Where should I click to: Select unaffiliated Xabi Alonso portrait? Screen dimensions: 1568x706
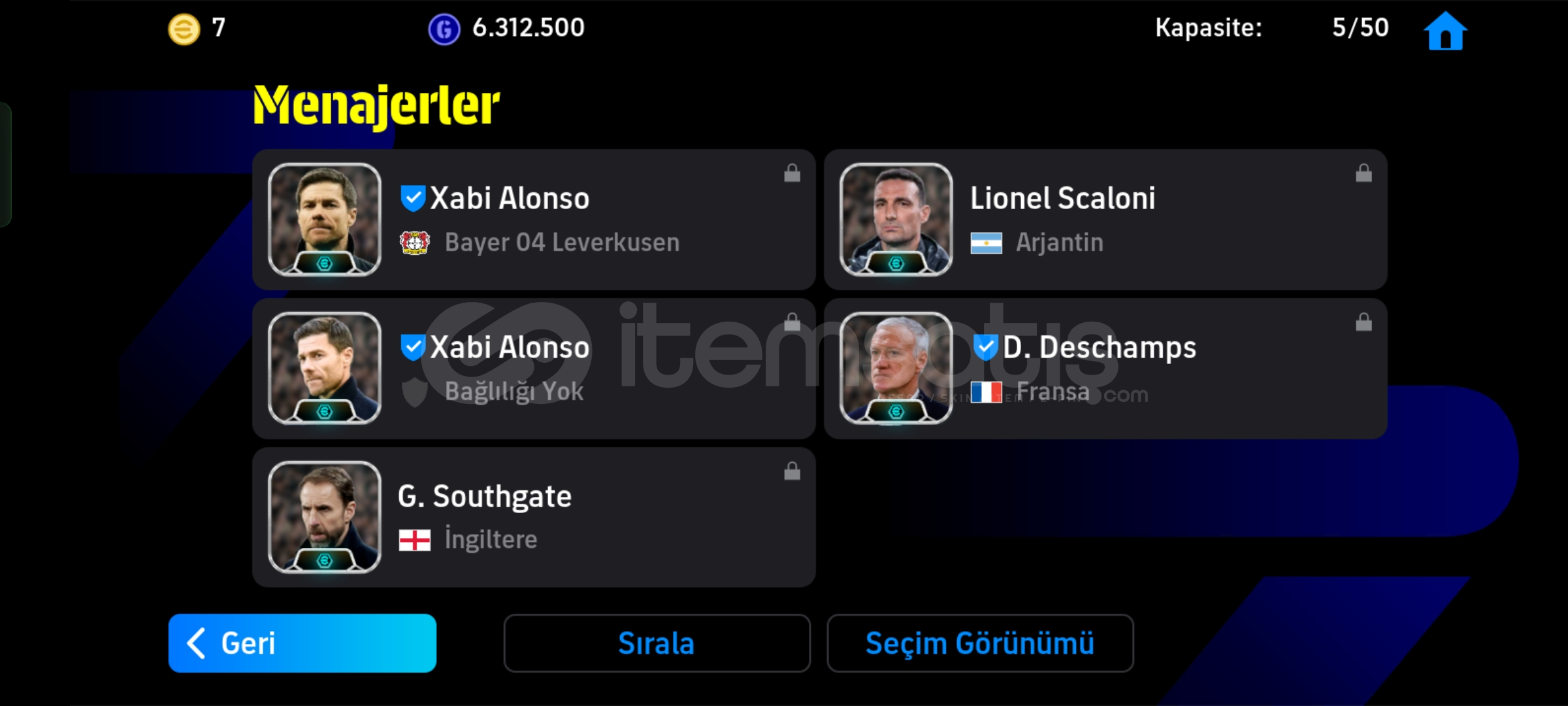[325, 368]
